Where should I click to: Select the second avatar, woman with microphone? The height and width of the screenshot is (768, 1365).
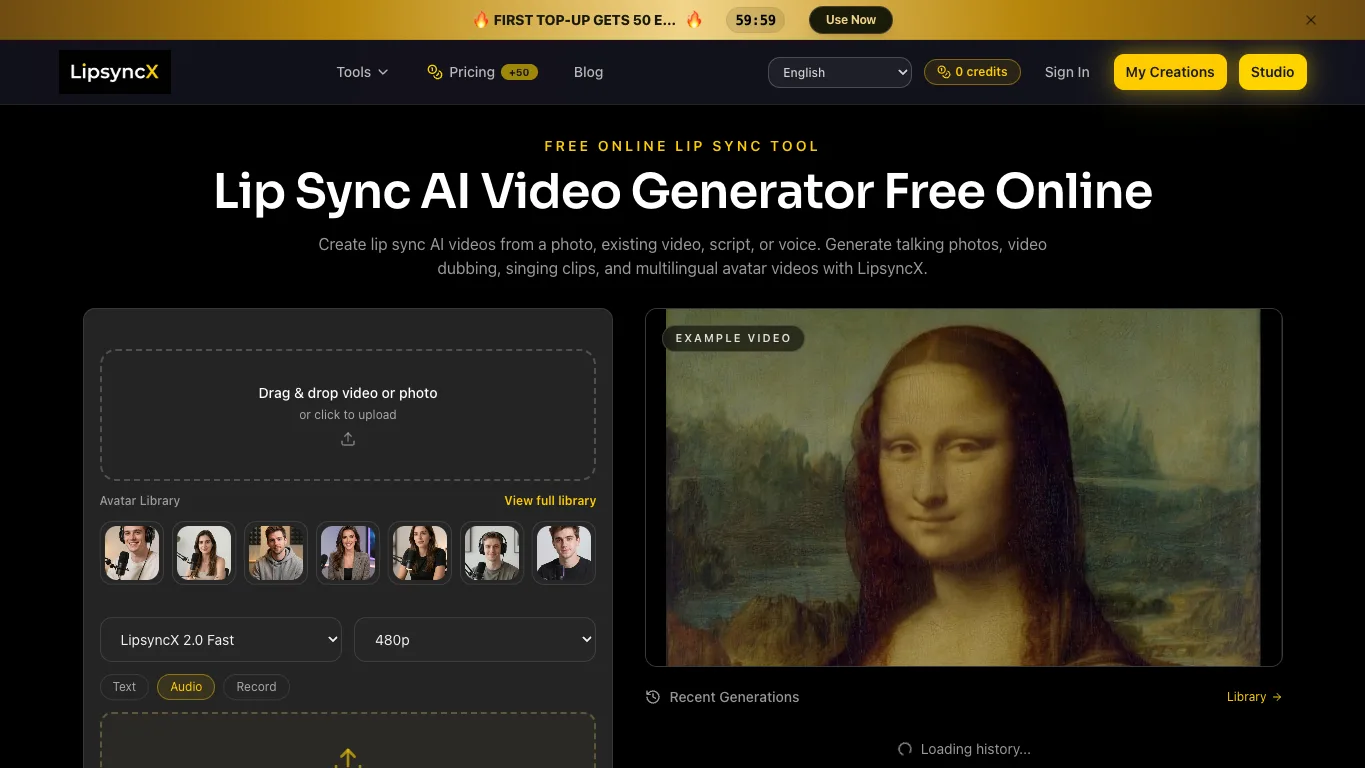click(x=204, y=553)
